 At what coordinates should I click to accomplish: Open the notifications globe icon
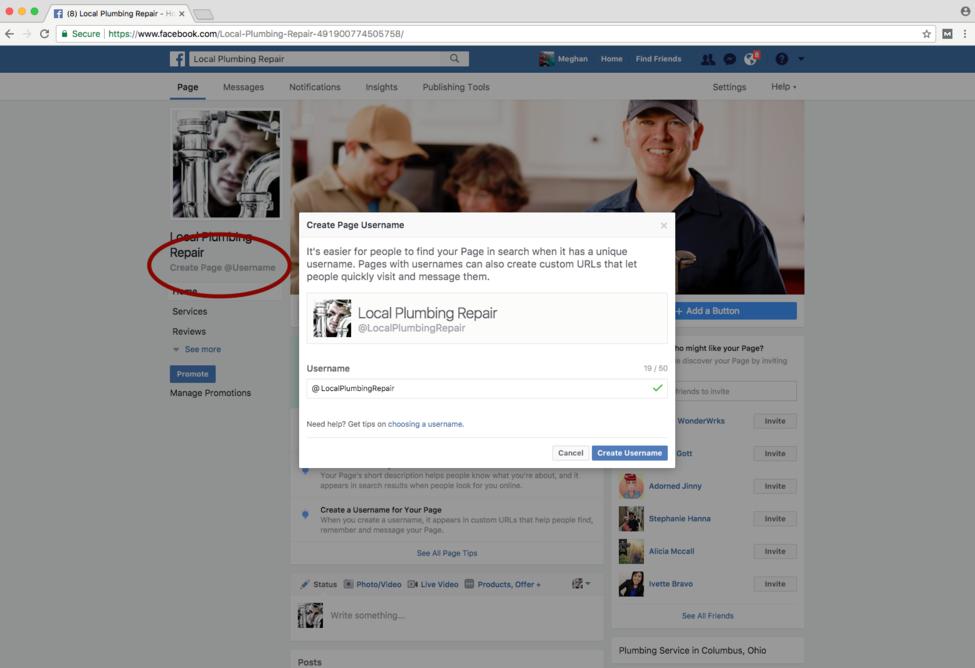(751, 58)
